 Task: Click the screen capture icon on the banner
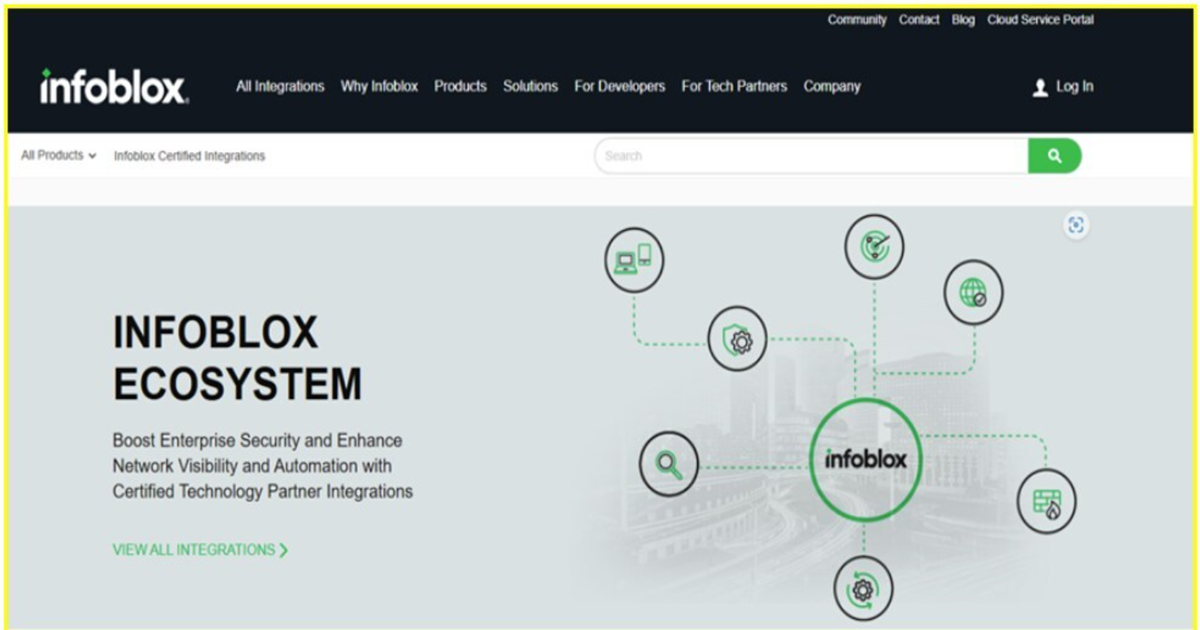pos(1076,225)
